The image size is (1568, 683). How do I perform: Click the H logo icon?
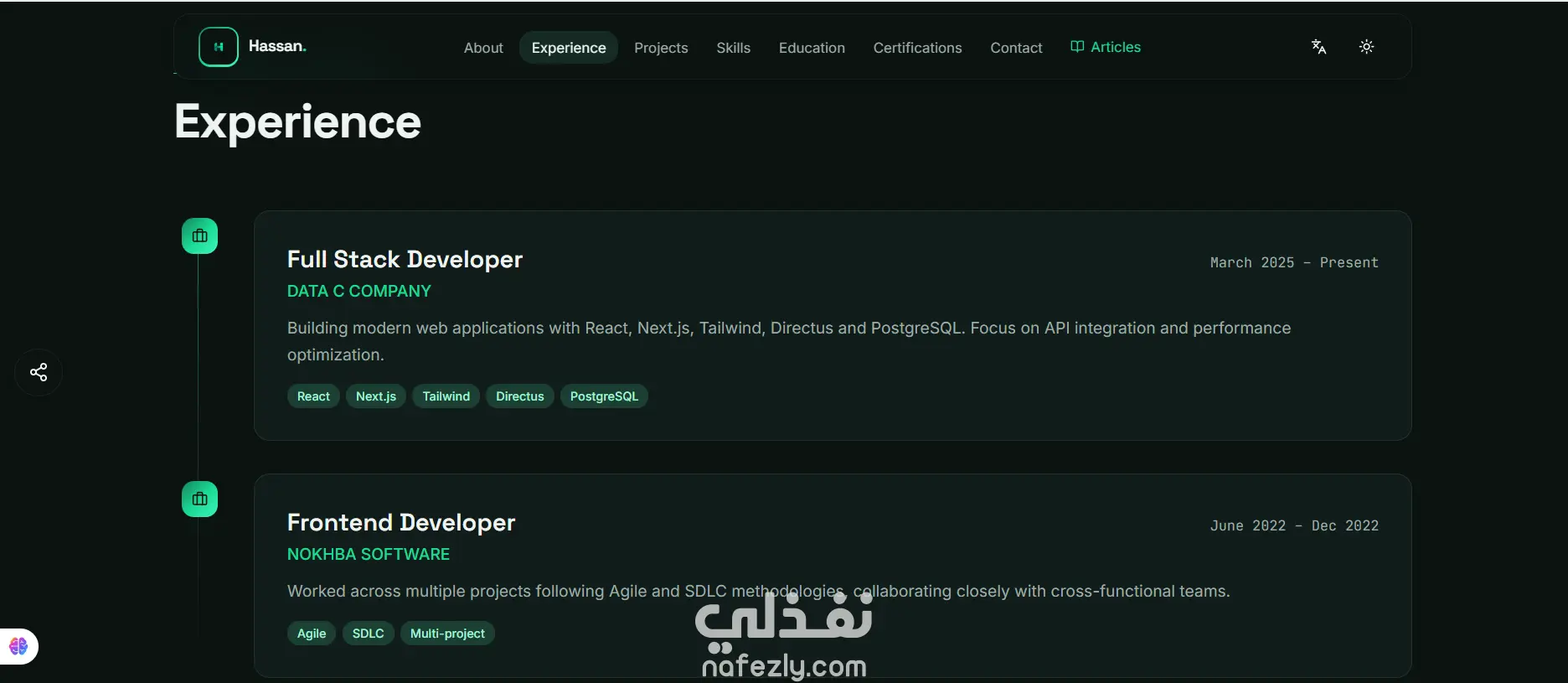coord(219,47)
